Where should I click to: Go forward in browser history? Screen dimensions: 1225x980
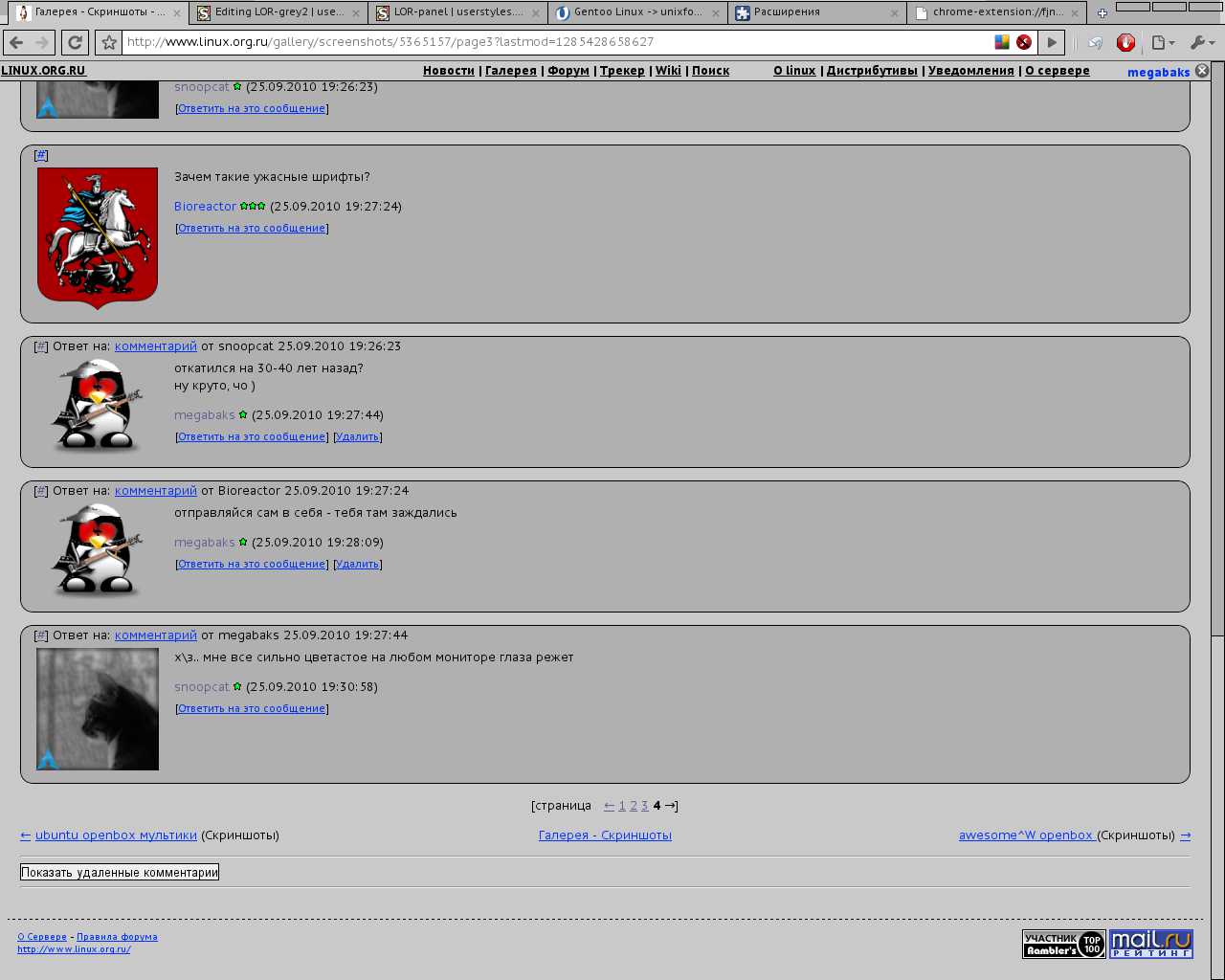[x=41, y=42]
